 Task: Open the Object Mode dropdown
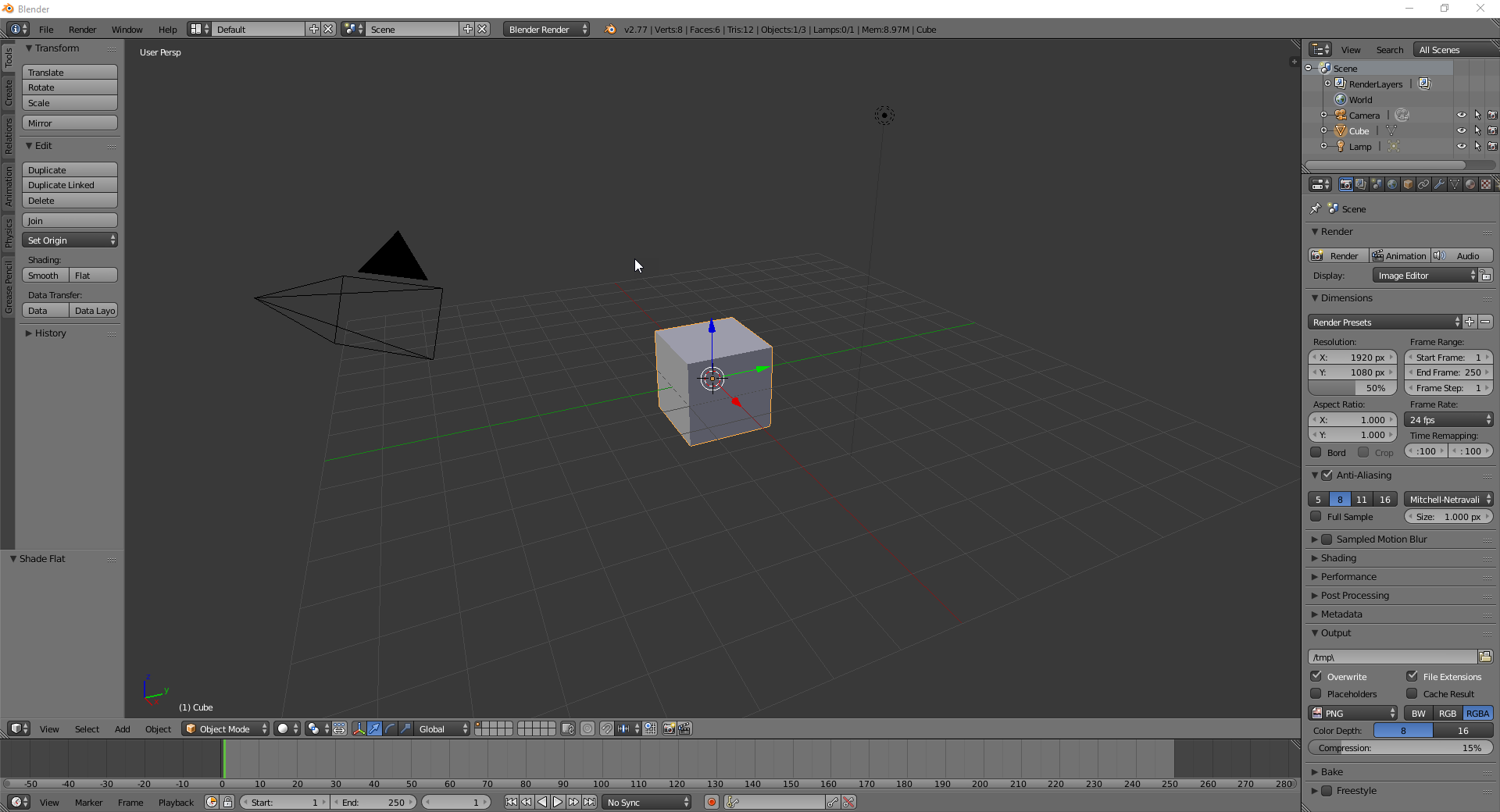(225, 728)
